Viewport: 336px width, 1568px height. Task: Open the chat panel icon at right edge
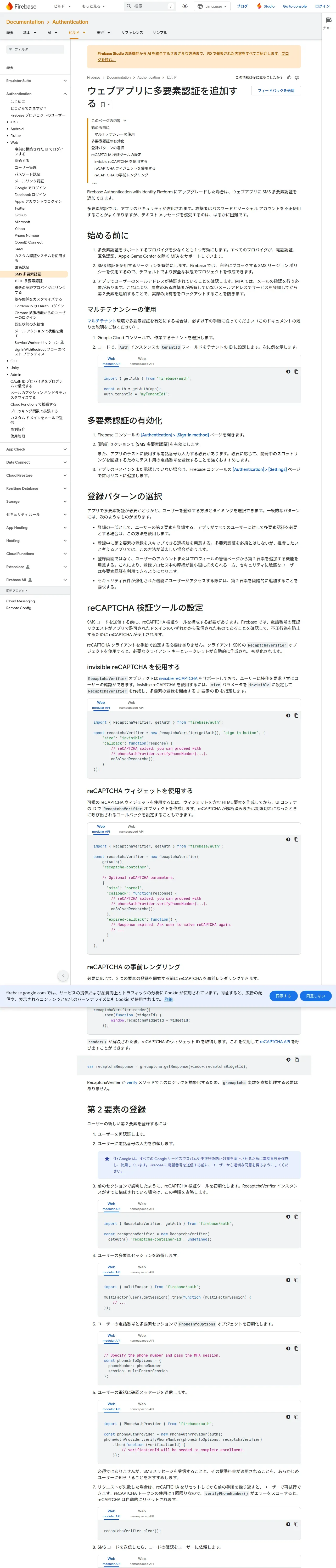point(329,20)
